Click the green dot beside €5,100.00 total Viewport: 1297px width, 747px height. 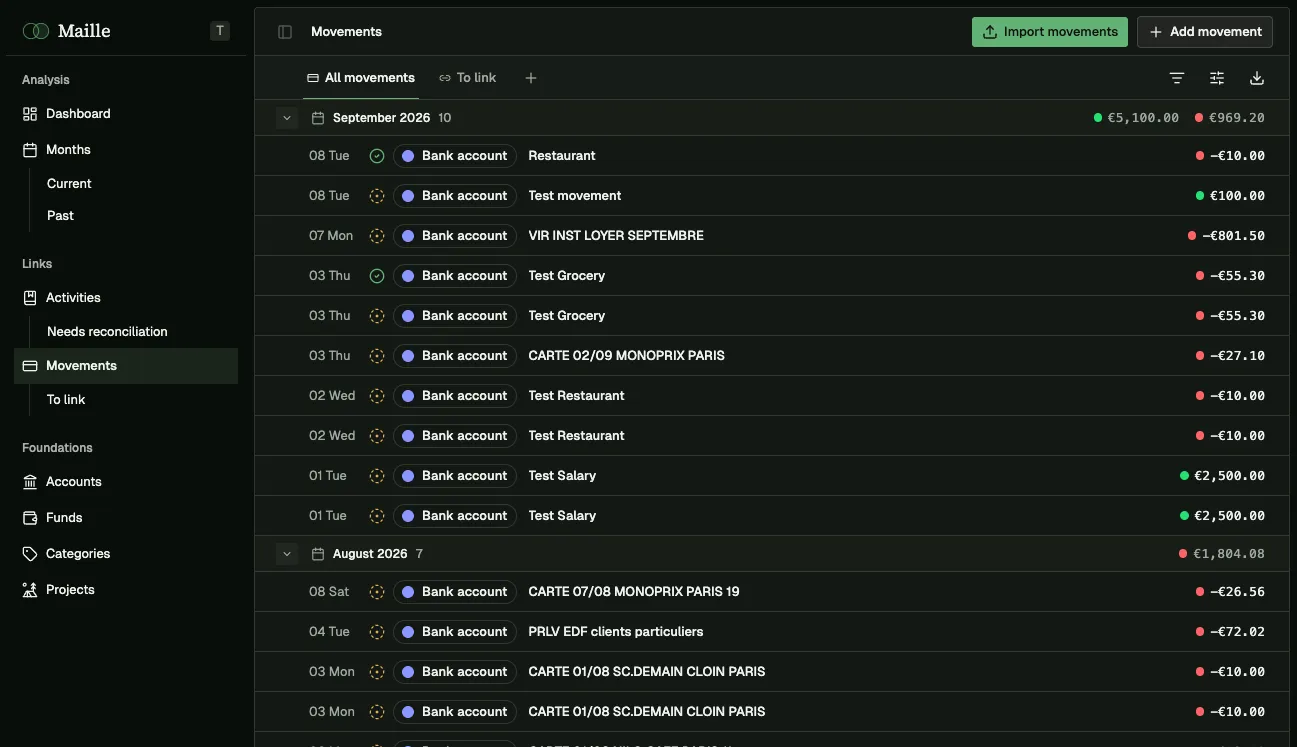1098,118
